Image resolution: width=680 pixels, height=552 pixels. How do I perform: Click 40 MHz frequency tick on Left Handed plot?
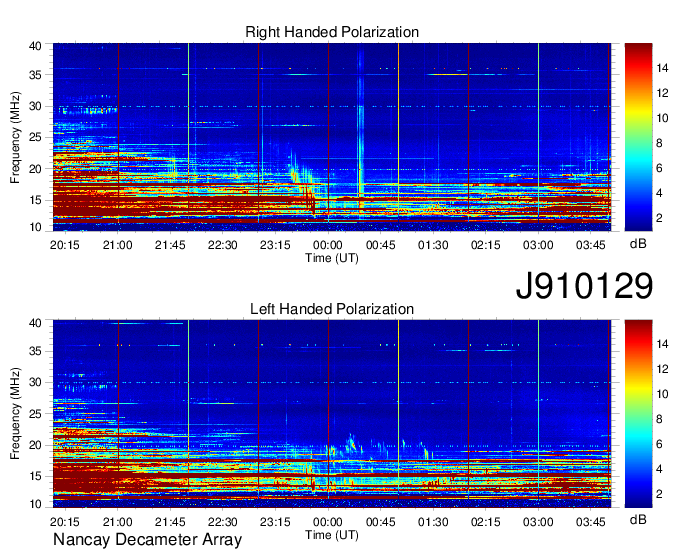[x=35, y=323]
